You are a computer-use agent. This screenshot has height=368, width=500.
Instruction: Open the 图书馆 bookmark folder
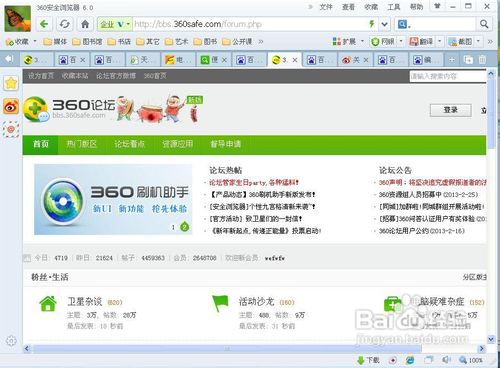87,42
